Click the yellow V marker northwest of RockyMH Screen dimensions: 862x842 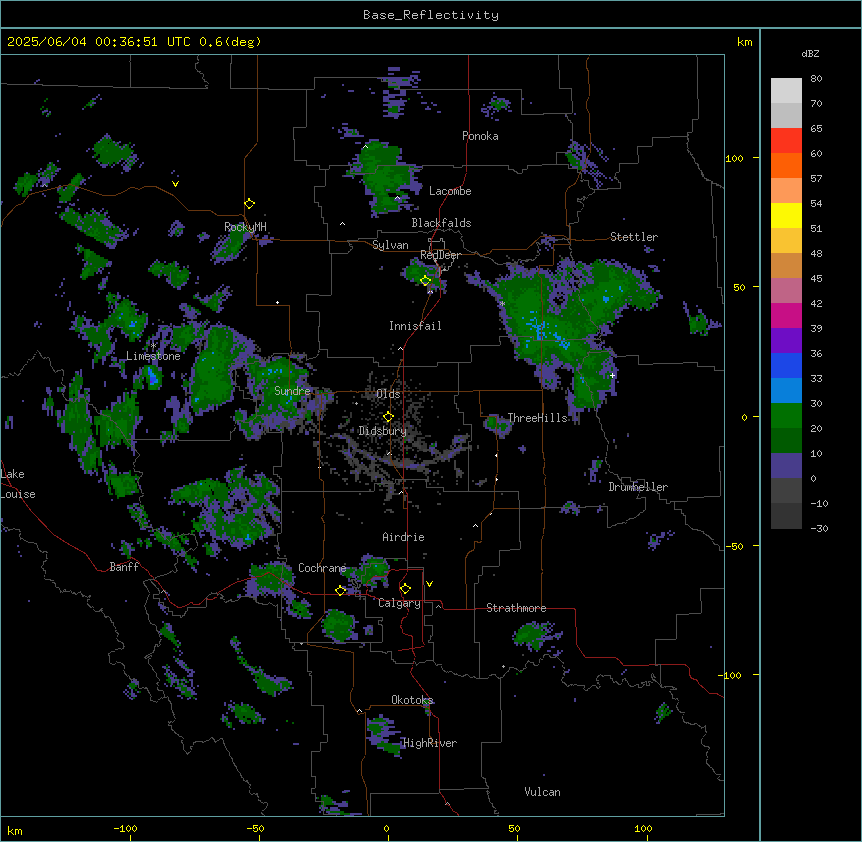pyautogui.click(x=175, y=184)
